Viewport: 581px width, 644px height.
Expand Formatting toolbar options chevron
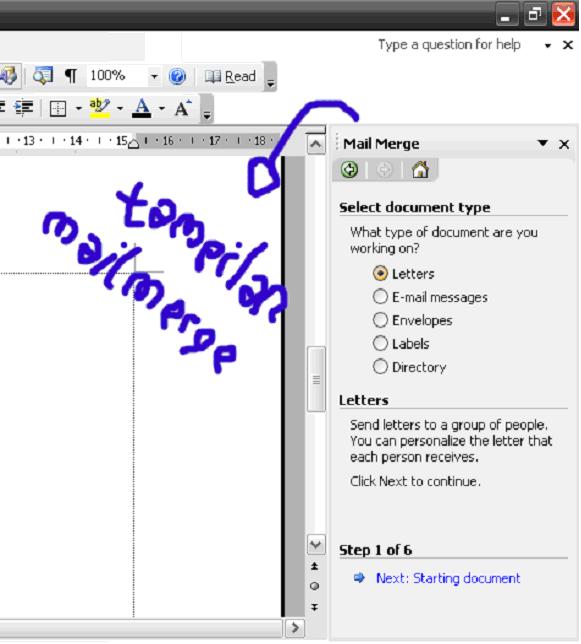coord(207,110)
